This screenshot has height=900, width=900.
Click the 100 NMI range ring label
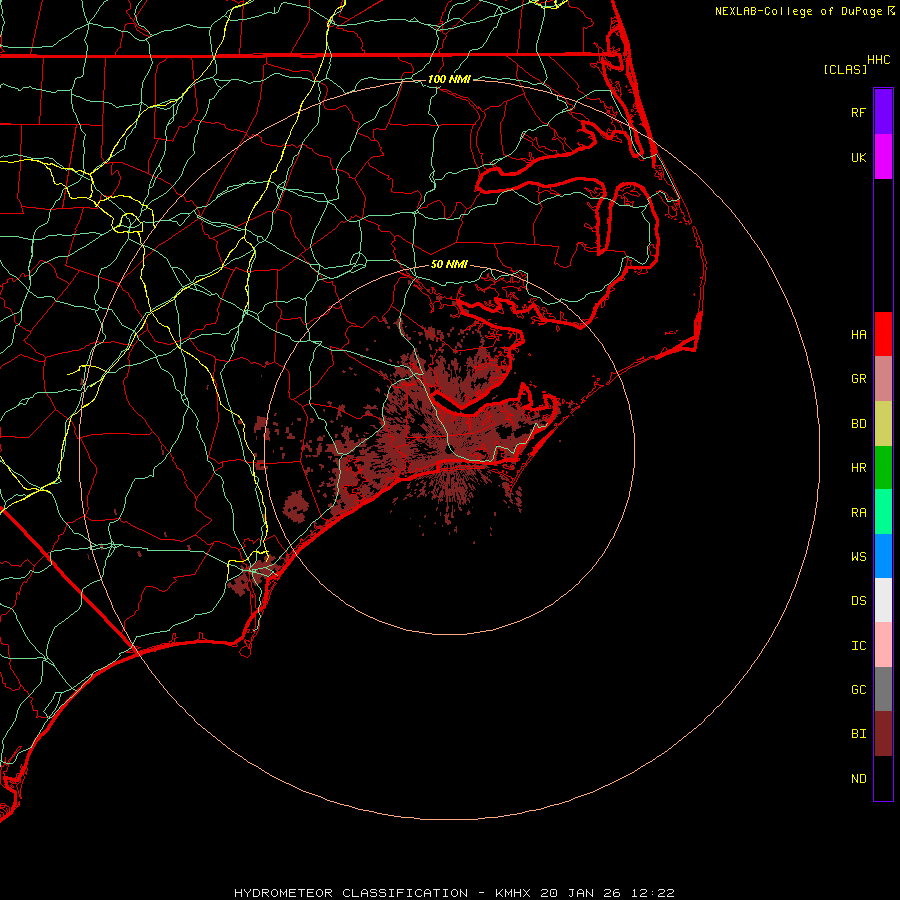coord(449,79)
